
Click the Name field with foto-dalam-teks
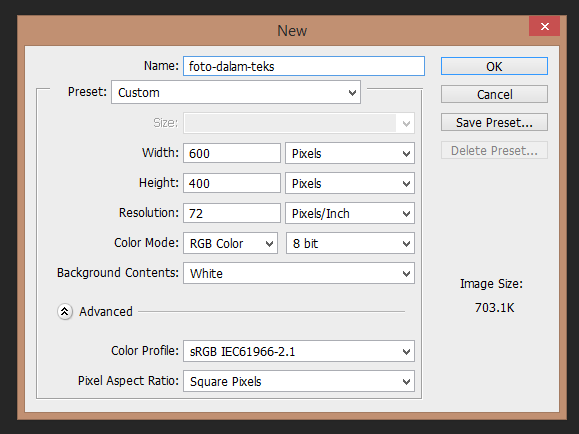304,66
